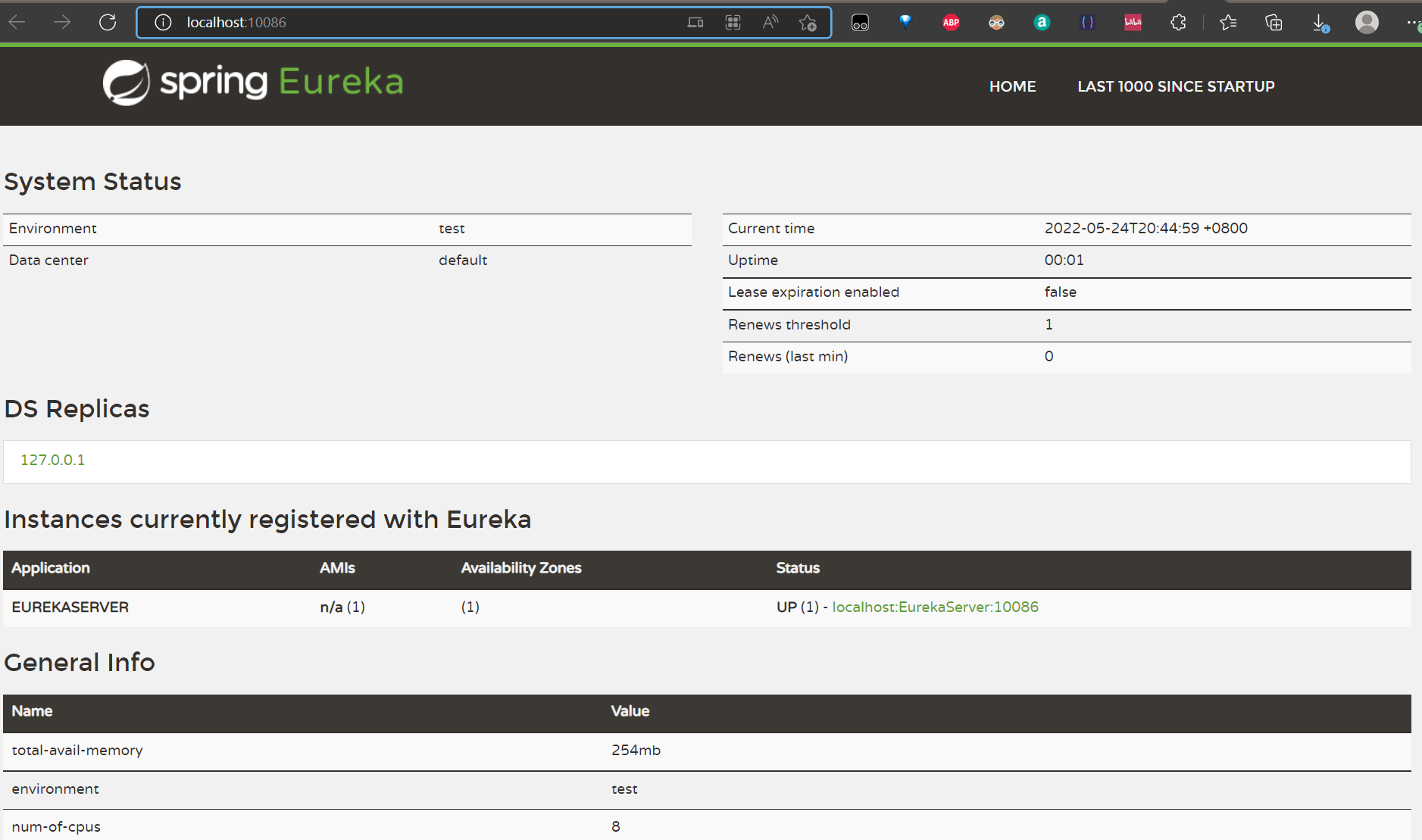Open Collections panel
The width and height of the screenshot is (1422, 840).
point(1274,23)
